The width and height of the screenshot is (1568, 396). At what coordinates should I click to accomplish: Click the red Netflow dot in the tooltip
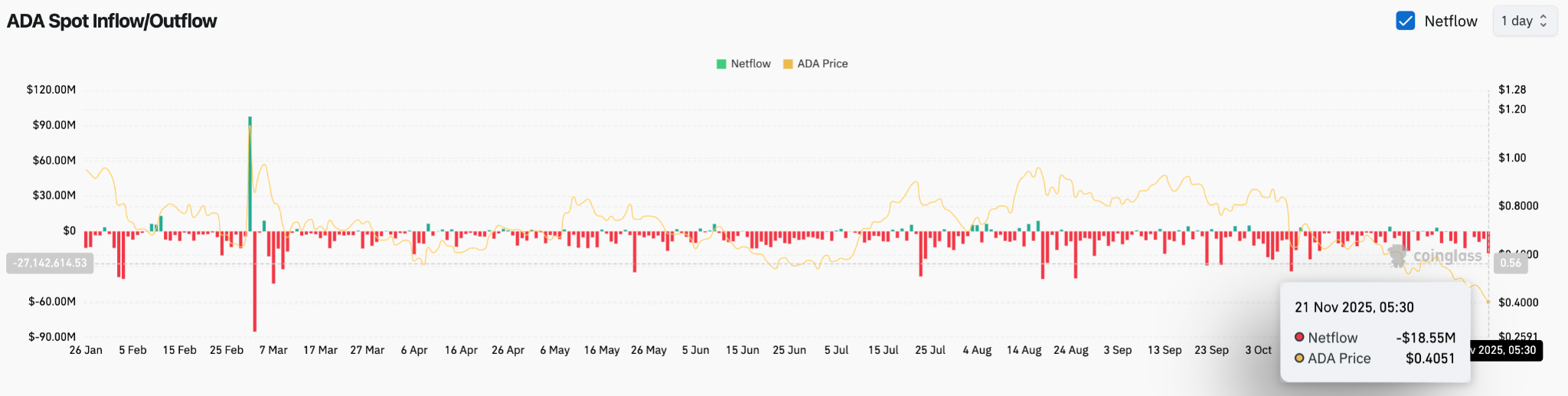pos(1299,337)
